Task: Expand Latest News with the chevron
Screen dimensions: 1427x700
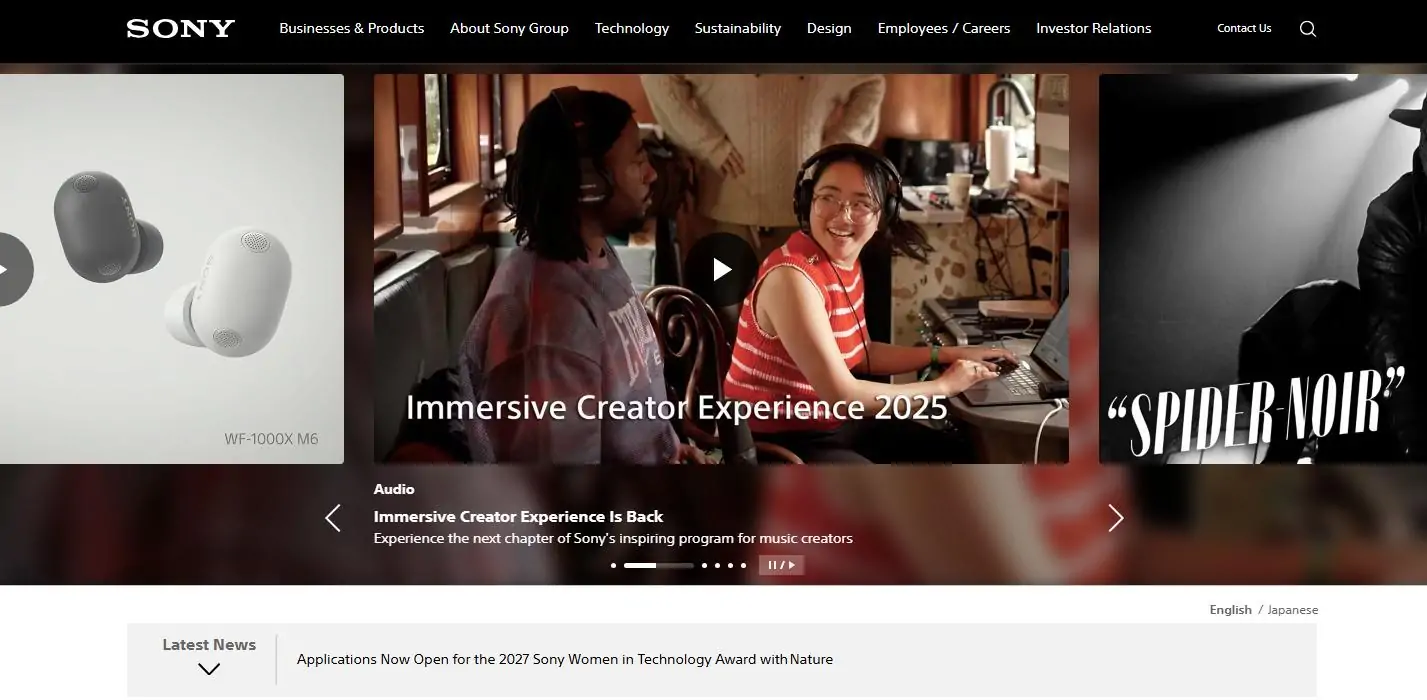Action: [x=209, y=669]
